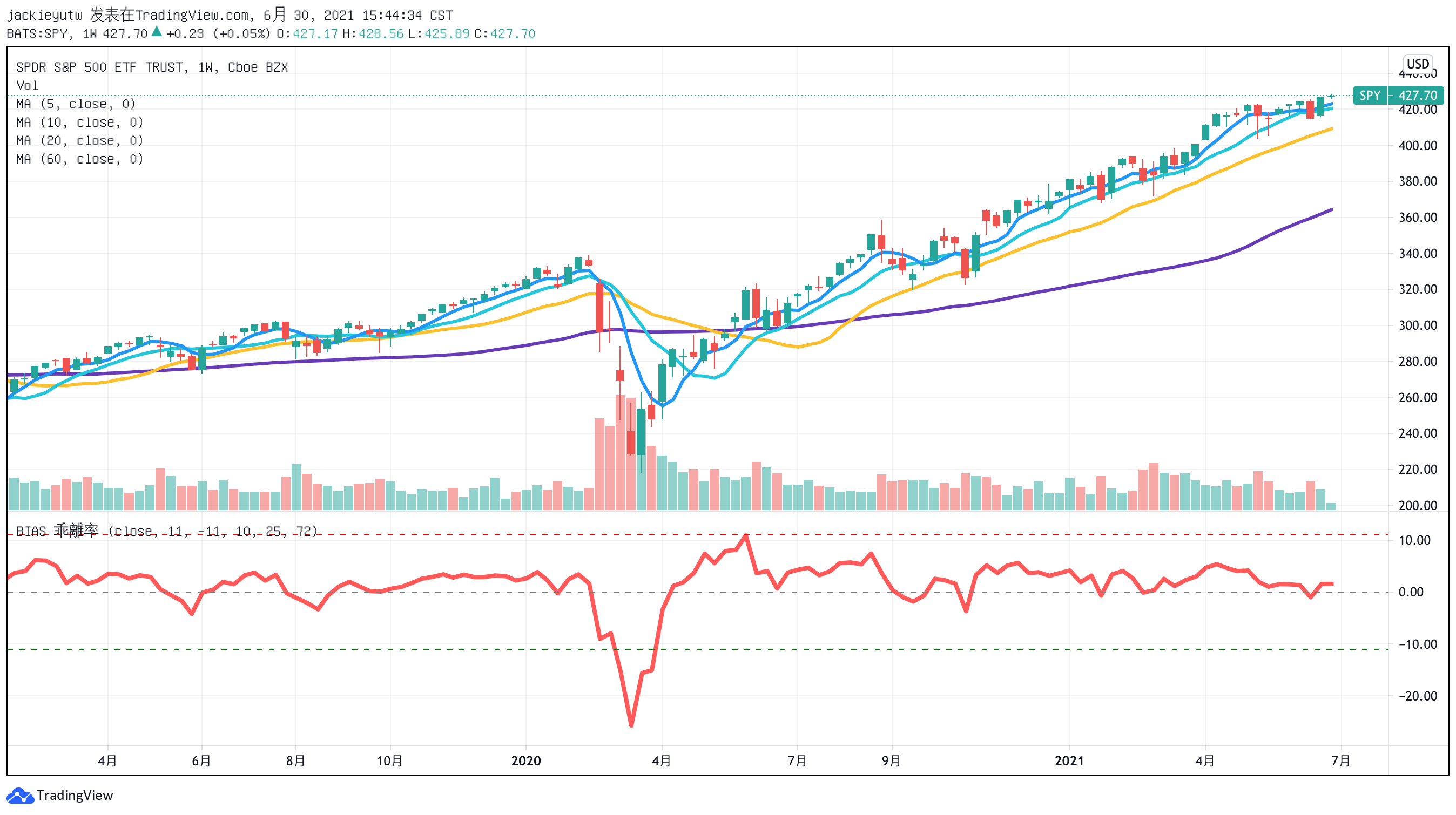The image size is (1456, 815).
Task: Click the 2021 year marker on time axis
Action: click(1069, 761)
